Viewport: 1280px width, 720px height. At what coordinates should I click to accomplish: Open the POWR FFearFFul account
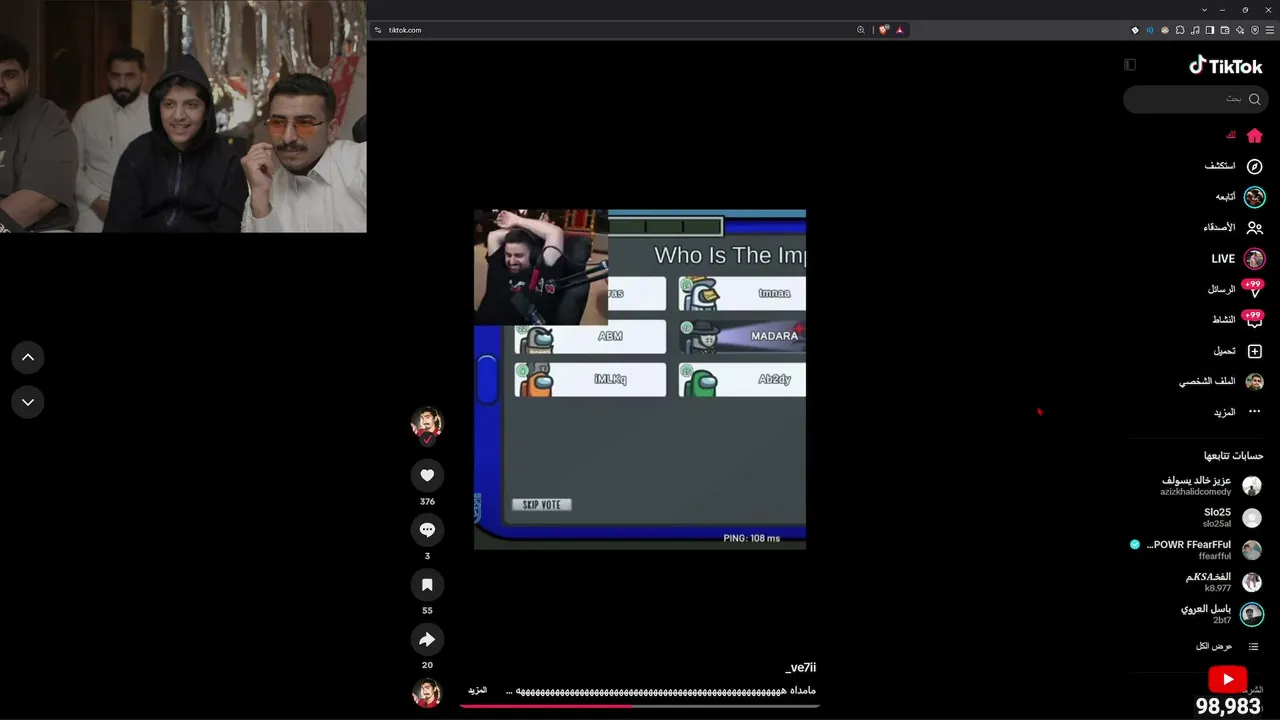pyautogui.click(x=1196, y=550)
